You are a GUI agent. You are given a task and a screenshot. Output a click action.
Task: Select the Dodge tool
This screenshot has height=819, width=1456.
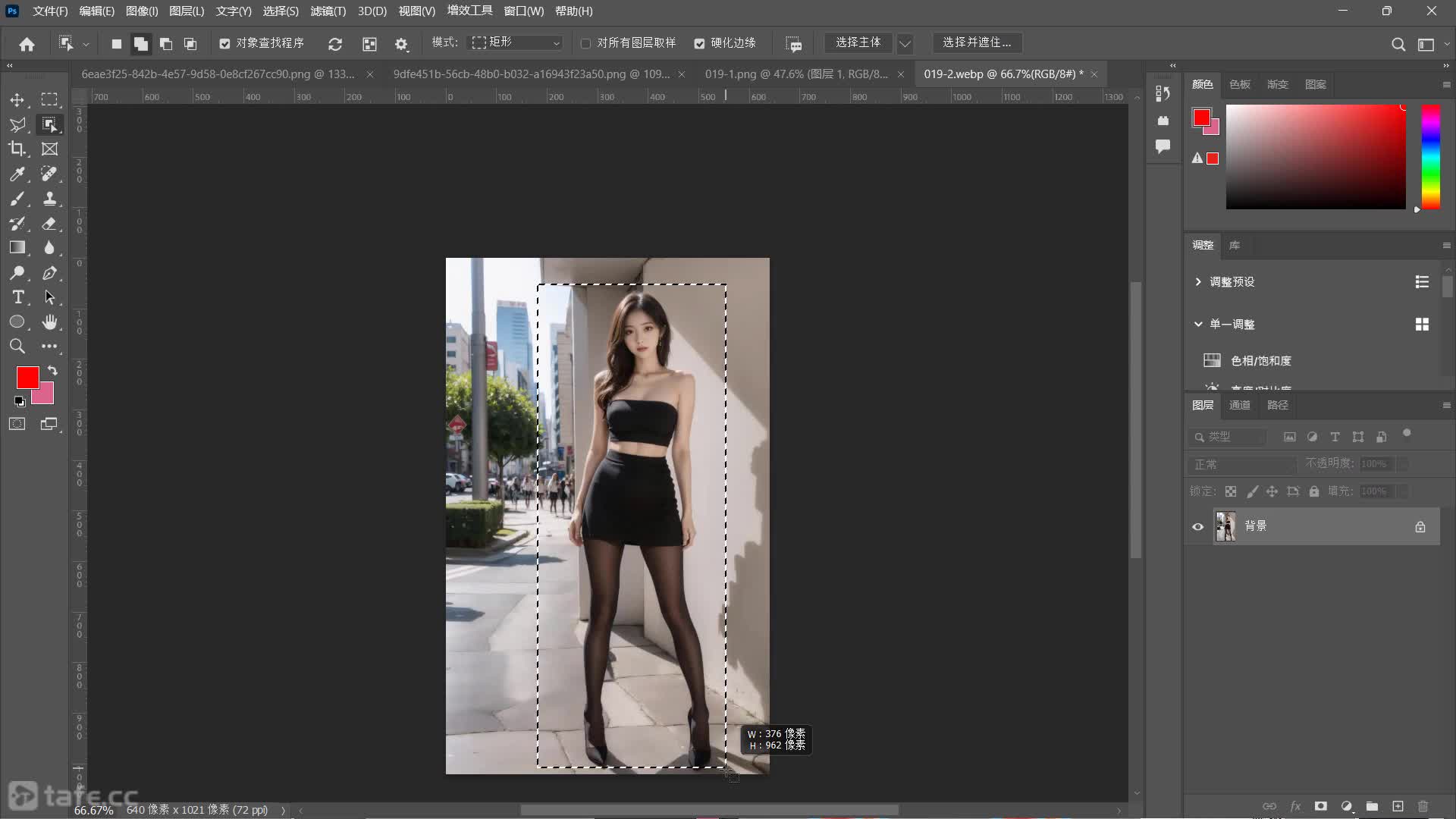[17, 273]
